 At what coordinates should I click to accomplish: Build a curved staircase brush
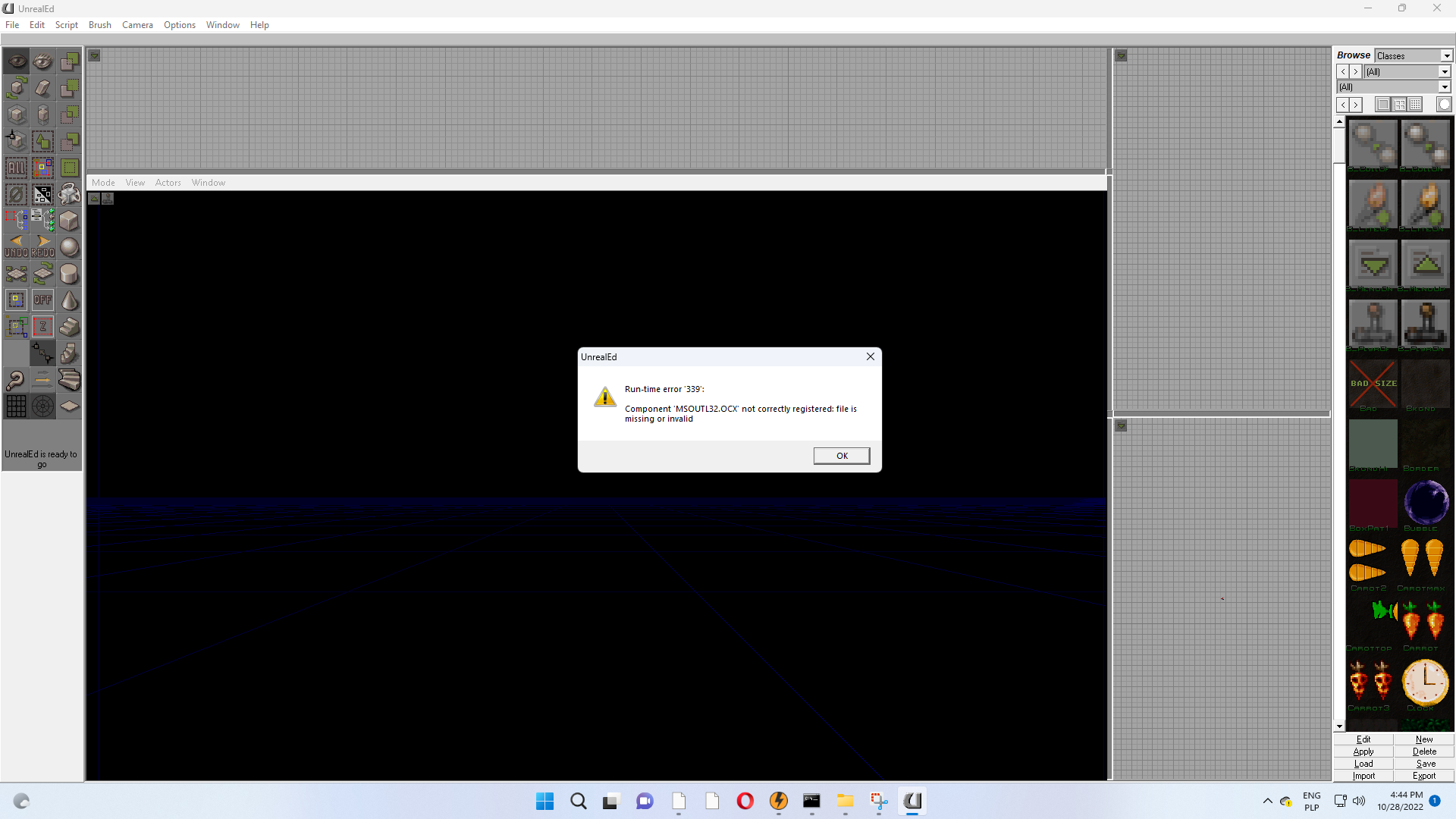(x=70, y=380)
